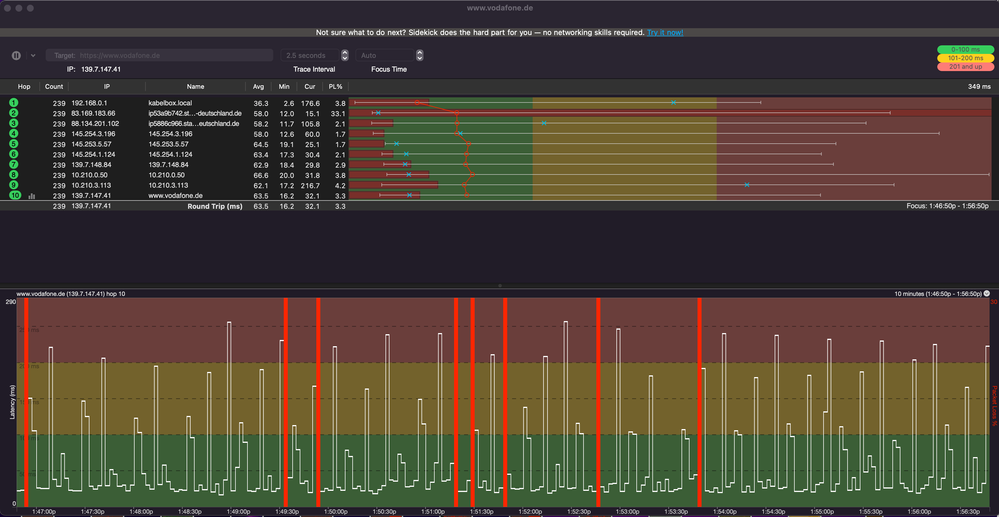Click 66.6 average value of hop 8
999x517 pixels.
click(261, 175)
